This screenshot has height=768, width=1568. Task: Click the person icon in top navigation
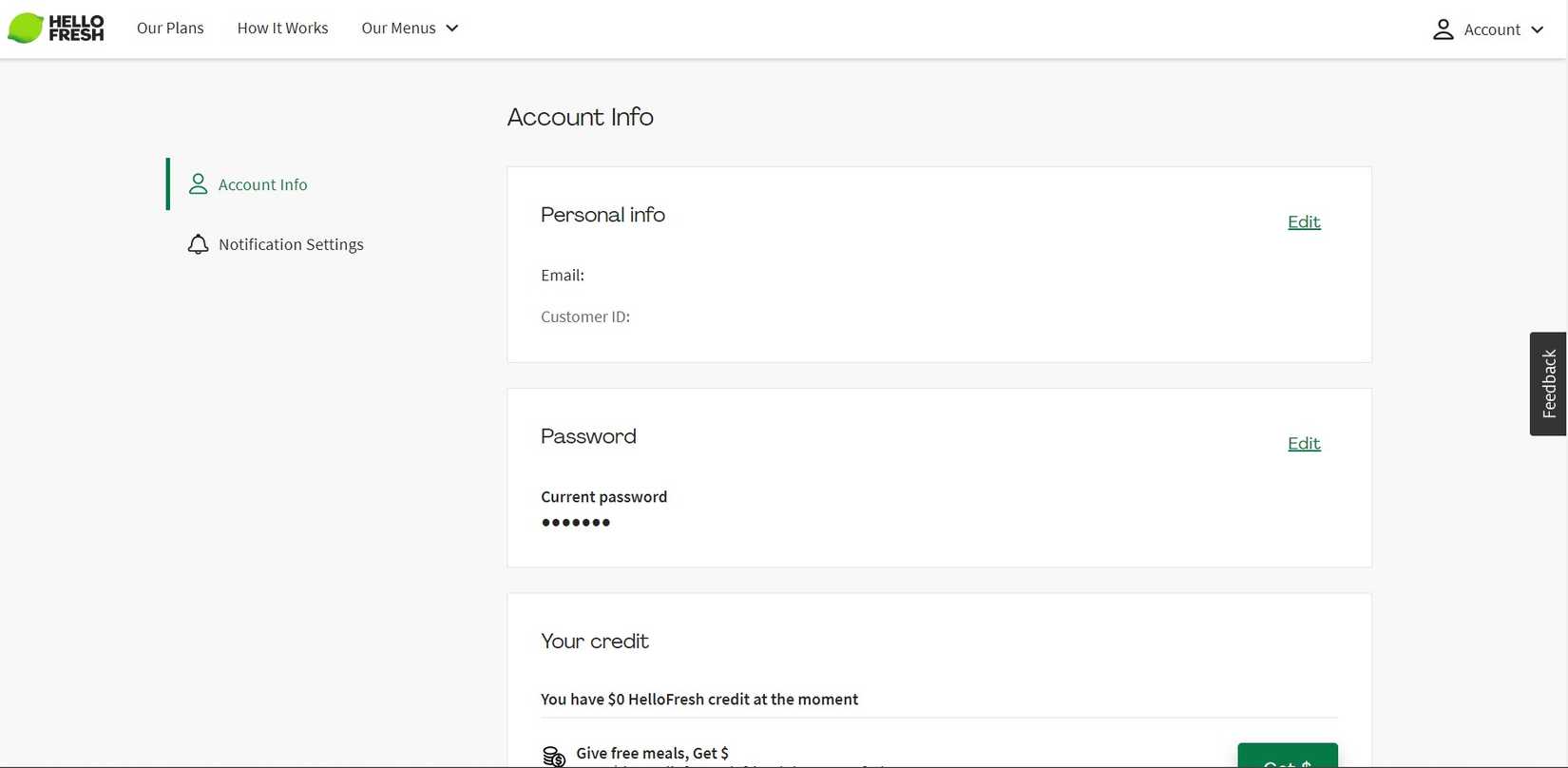point(1443,29)
